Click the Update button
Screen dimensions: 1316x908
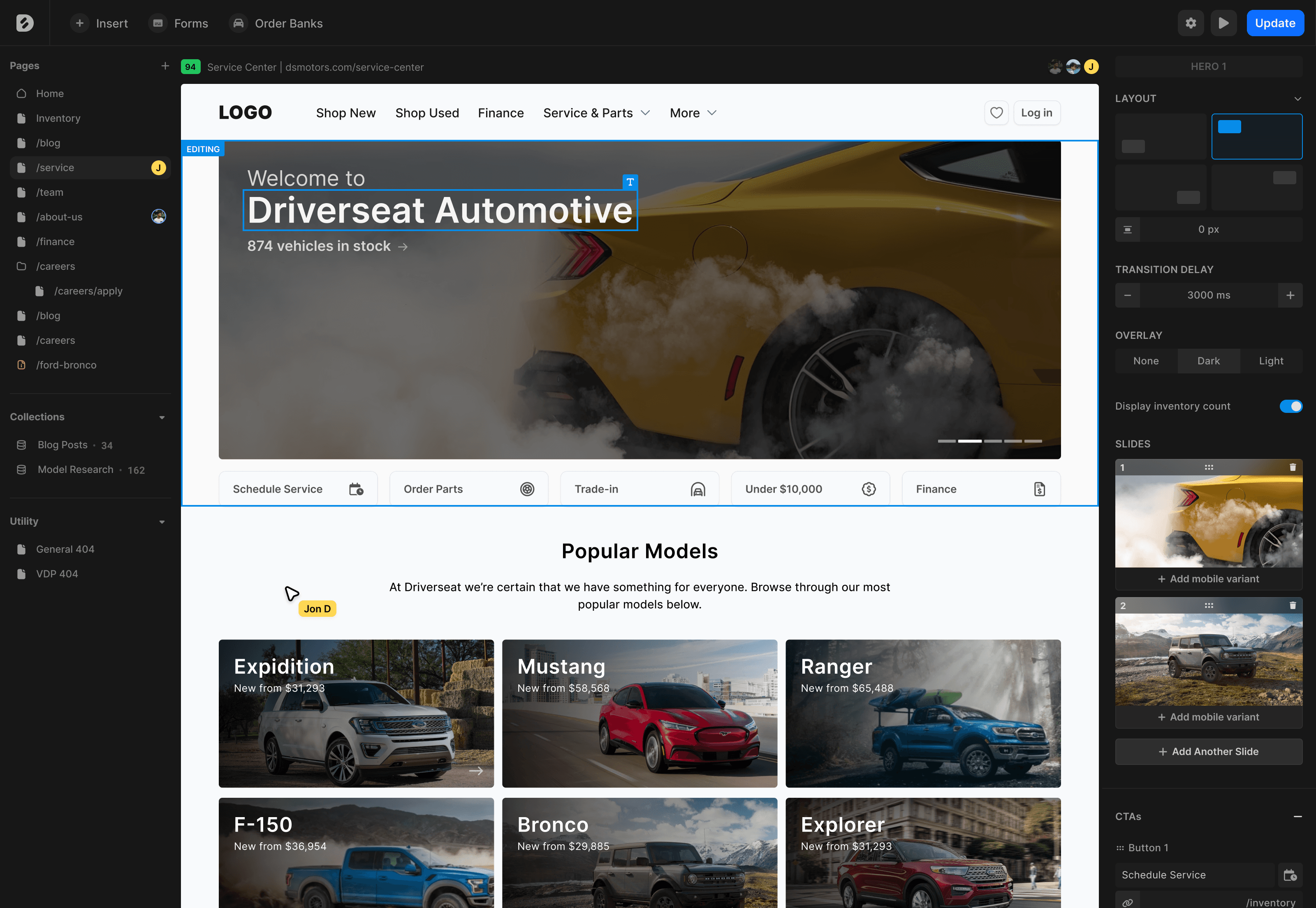point(1274,23)
